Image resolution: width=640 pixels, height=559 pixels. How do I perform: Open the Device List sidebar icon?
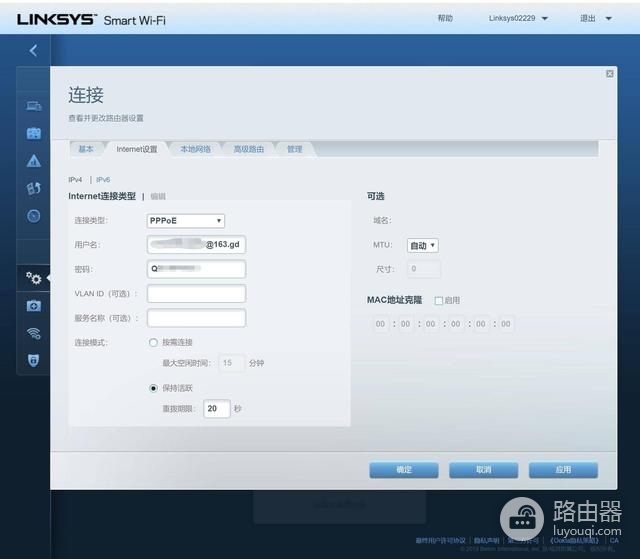pos(33,106)
